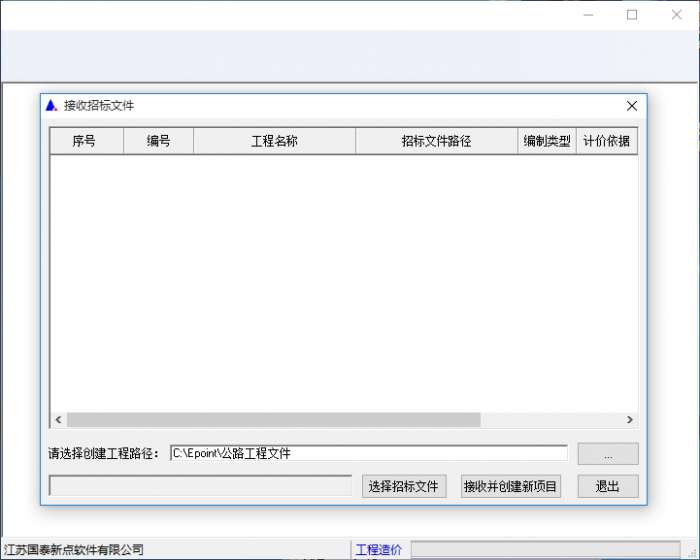
Task: Maximize the main application window
Action: pos(632,15)
